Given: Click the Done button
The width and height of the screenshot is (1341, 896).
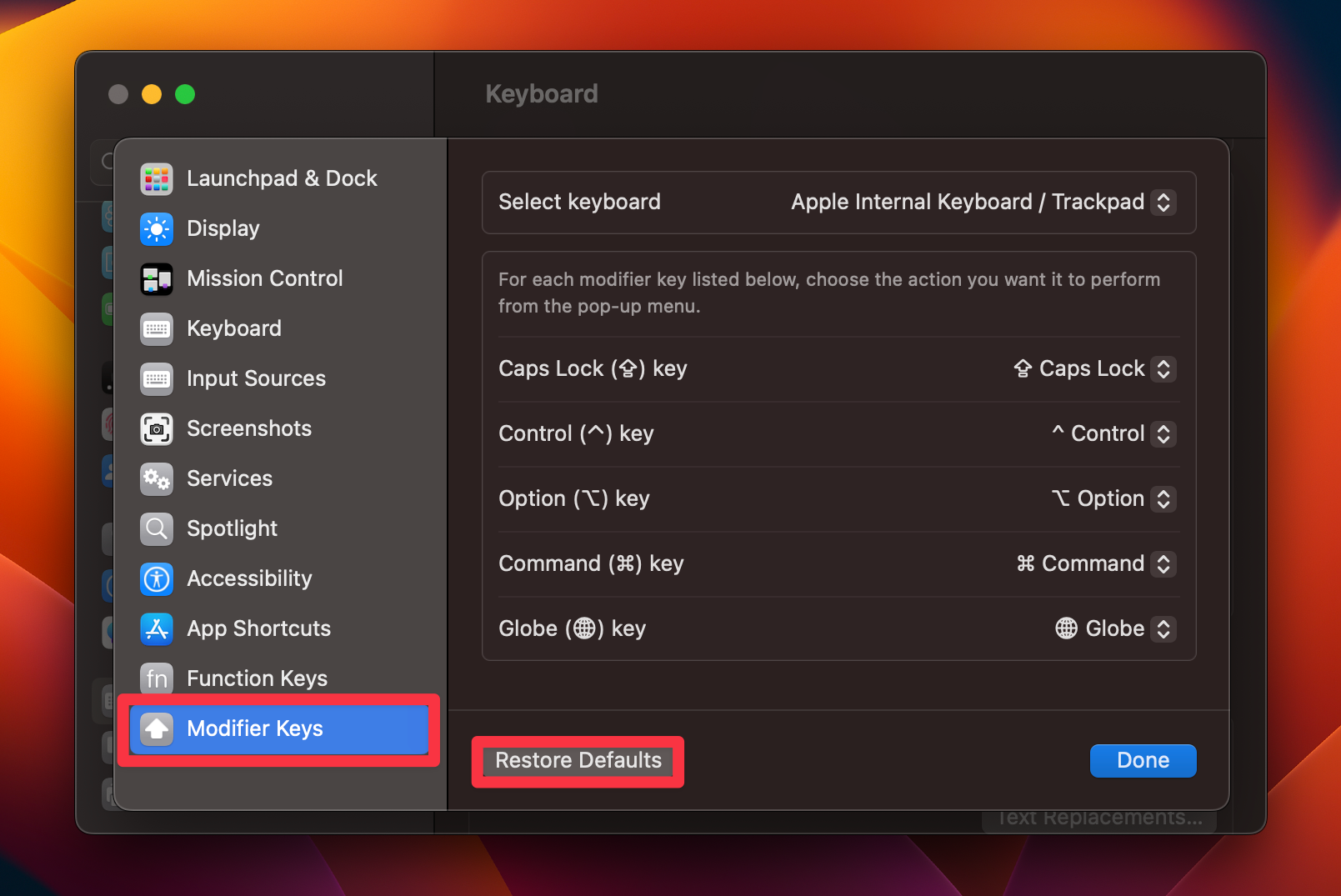Looking at the screenshot, I should pyautogui.click(x=1142, y=760).
